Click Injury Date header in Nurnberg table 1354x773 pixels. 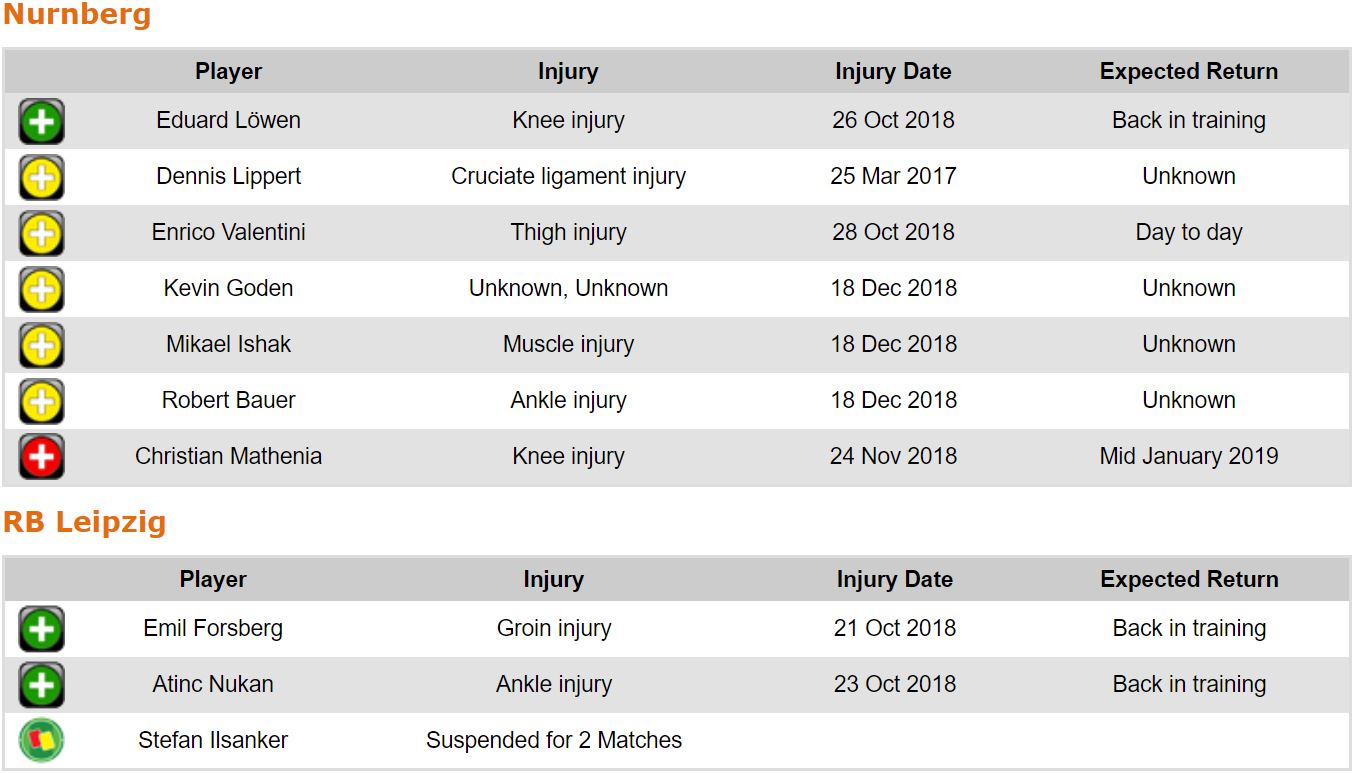(x=893, y=72)
